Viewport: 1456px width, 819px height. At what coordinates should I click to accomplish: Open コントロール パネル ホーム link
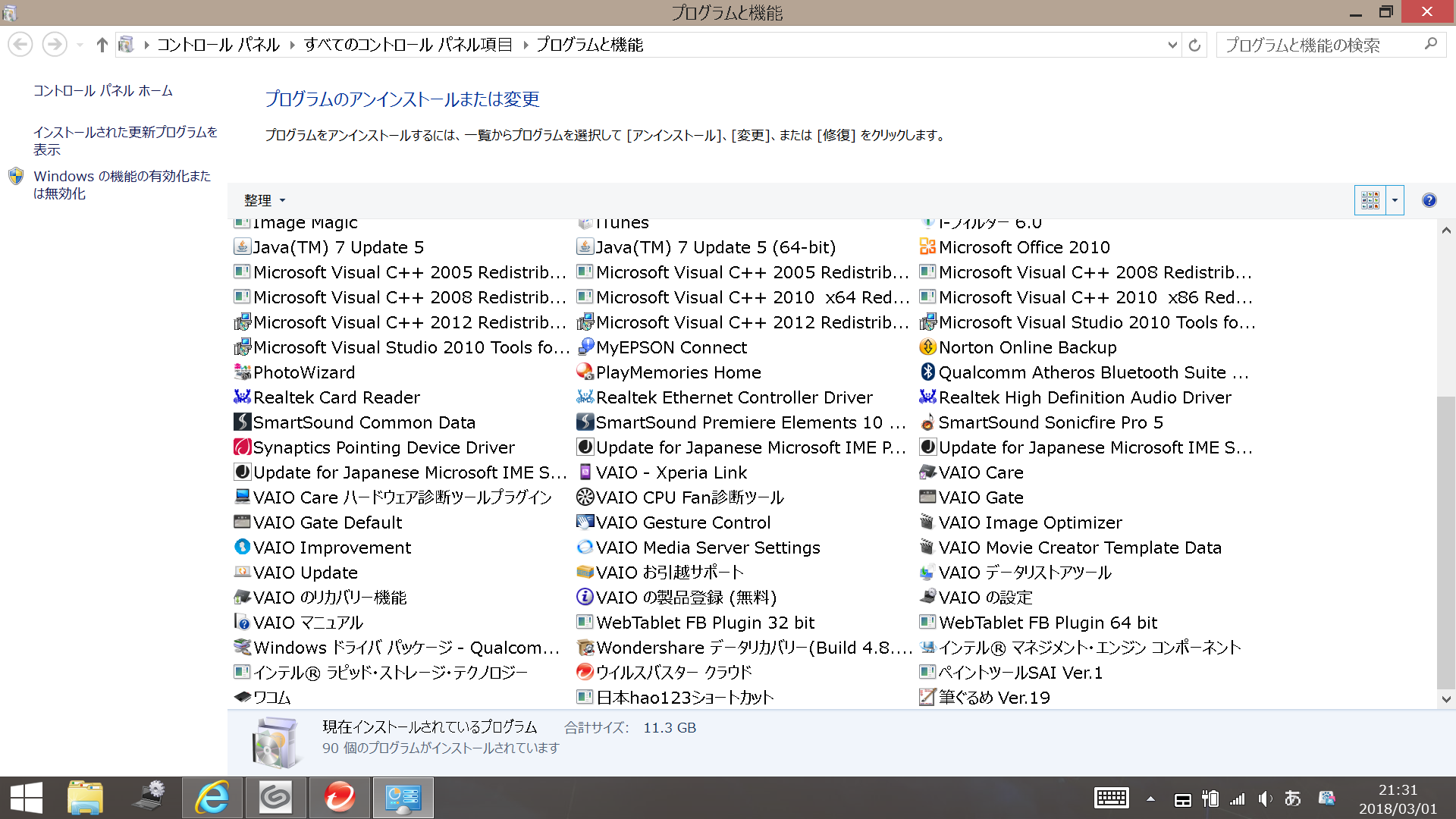pos(102,91)
